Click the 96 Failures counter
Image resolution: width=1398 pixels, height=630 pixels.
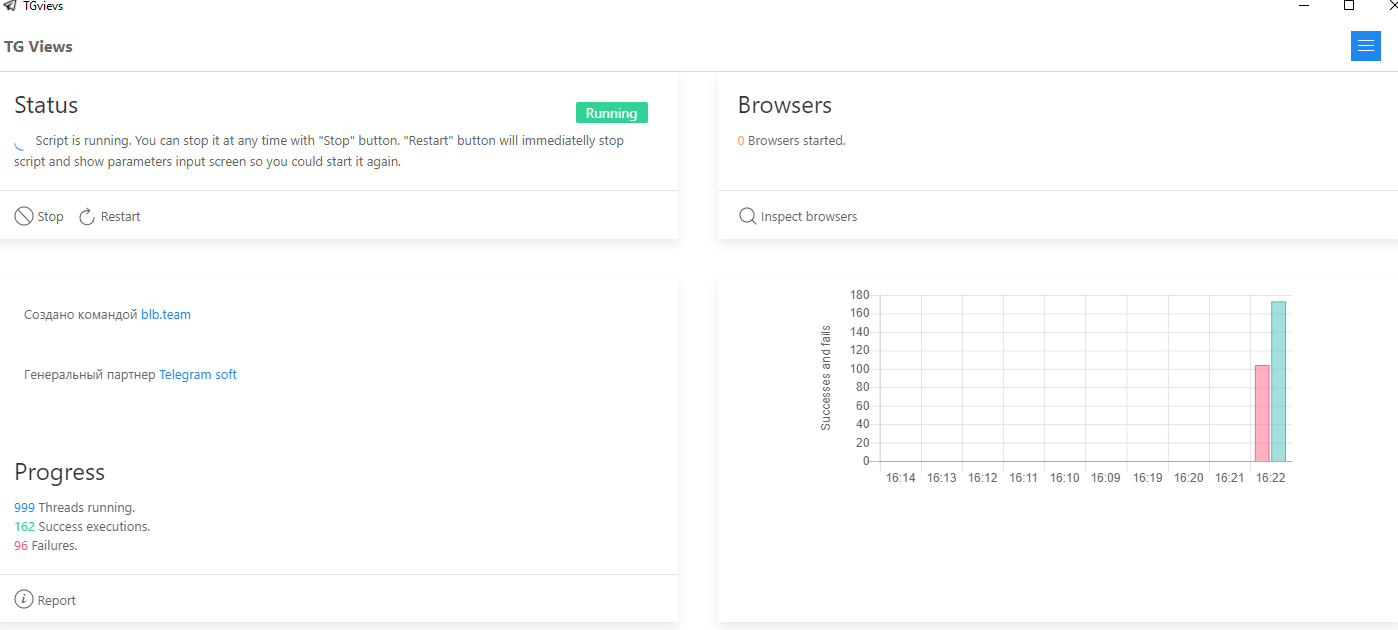click(x=21, y=545)
